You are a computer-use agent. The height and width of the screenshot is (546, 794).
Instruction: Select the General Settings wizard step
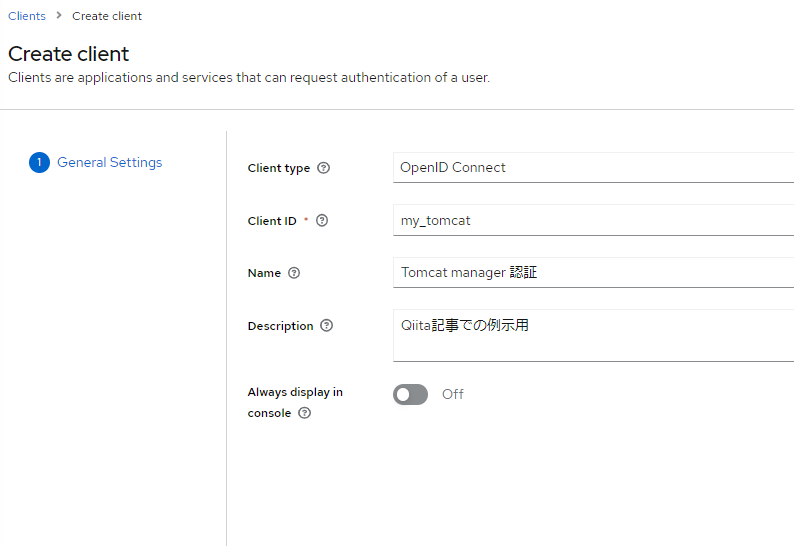[x=109, y=162]
